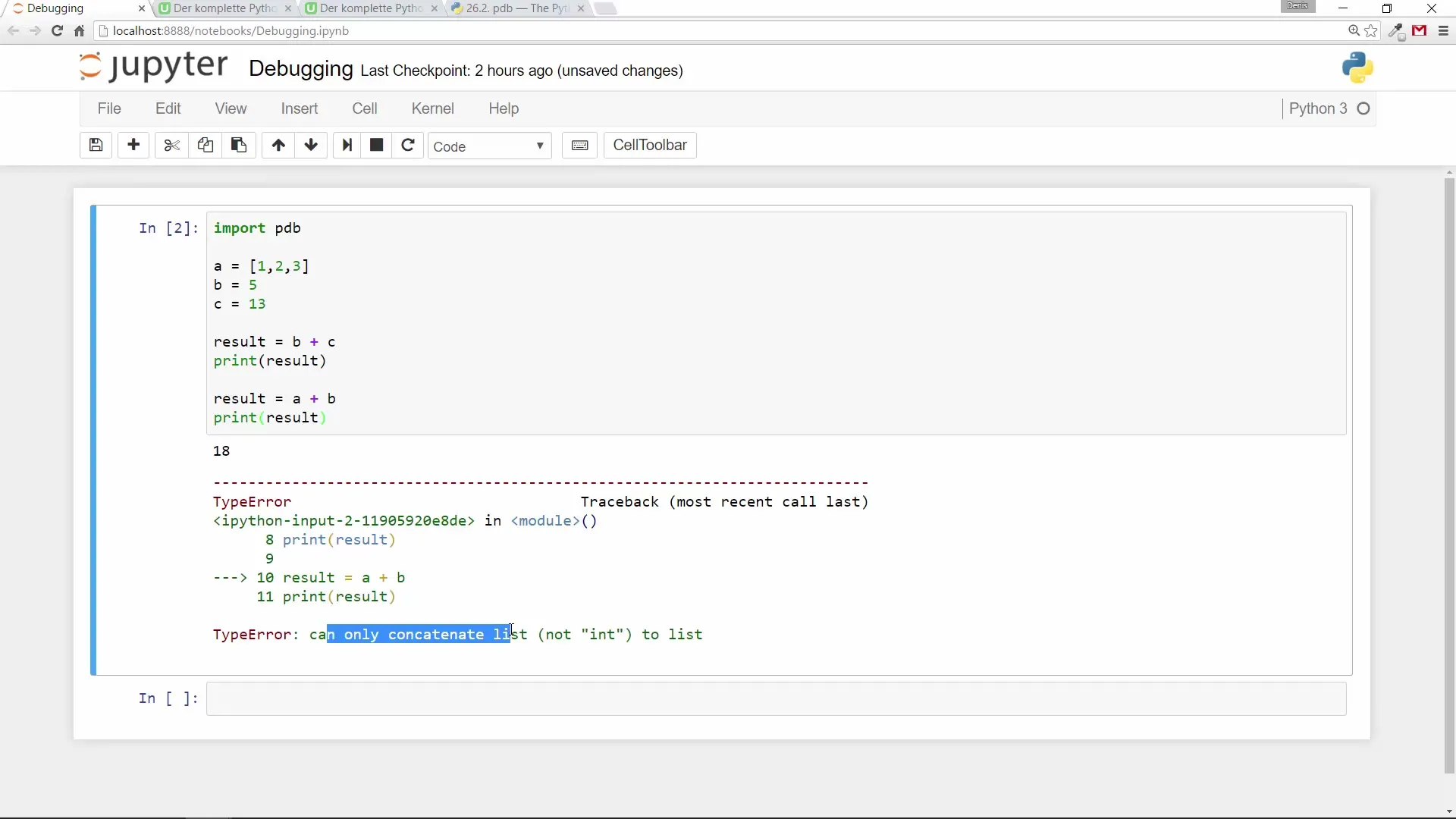Click the Traceback (most recent call last) text
Image resolution: width=1456 pixels, height=819 pixels.
(x=725, y=502)
